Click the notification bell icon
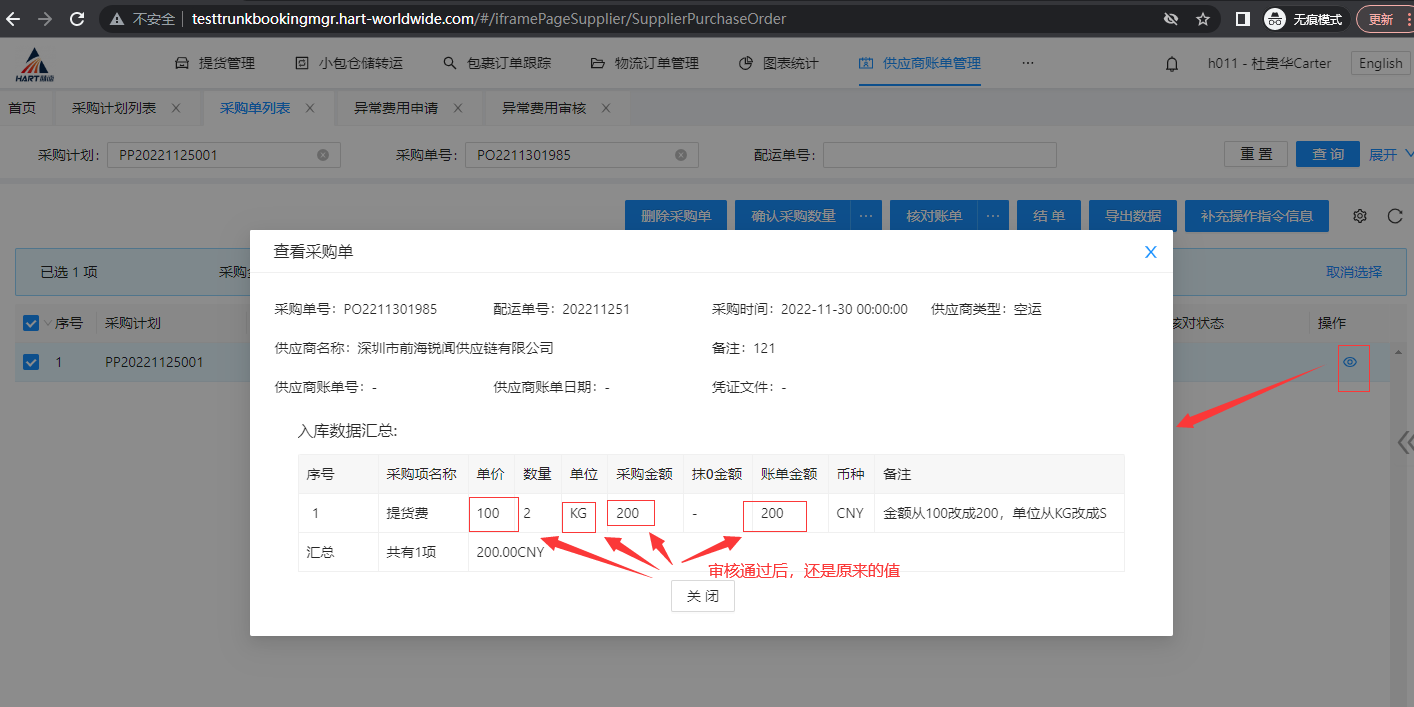The width and height of the screenshot is (1414, 707). coord(1172,64)
